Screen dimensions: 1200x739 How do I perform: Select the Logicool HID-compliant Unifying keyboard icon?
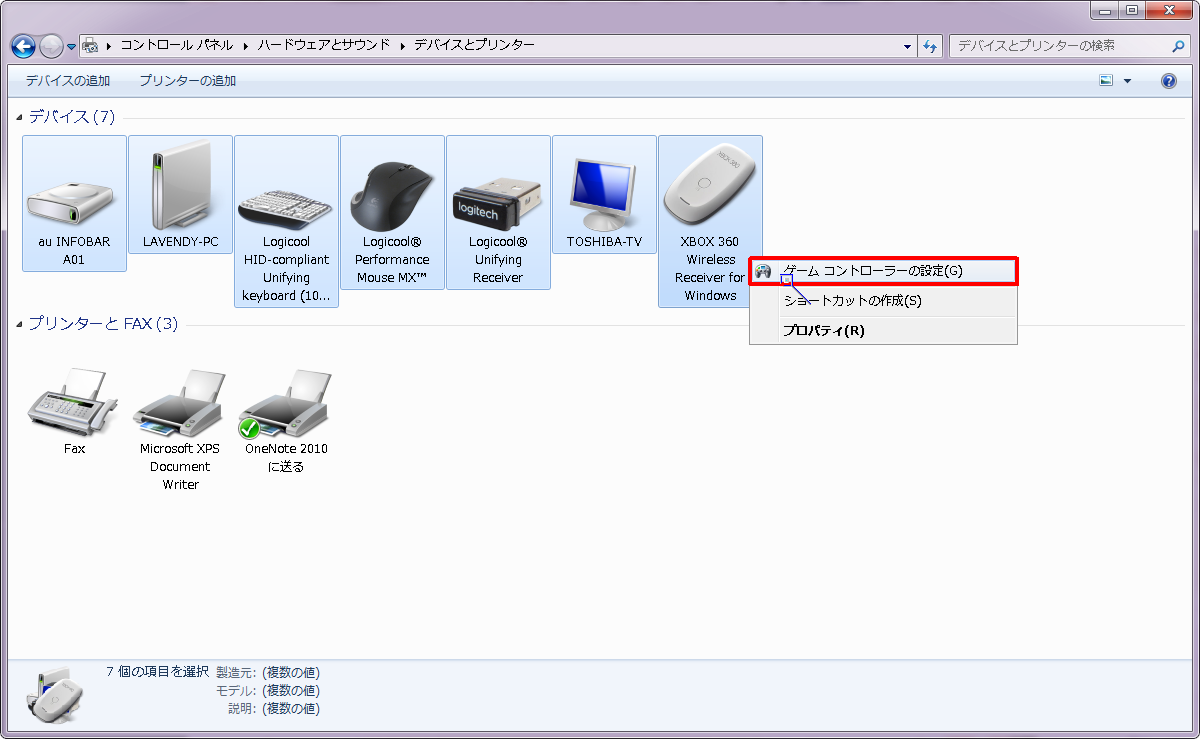(286, 221)
